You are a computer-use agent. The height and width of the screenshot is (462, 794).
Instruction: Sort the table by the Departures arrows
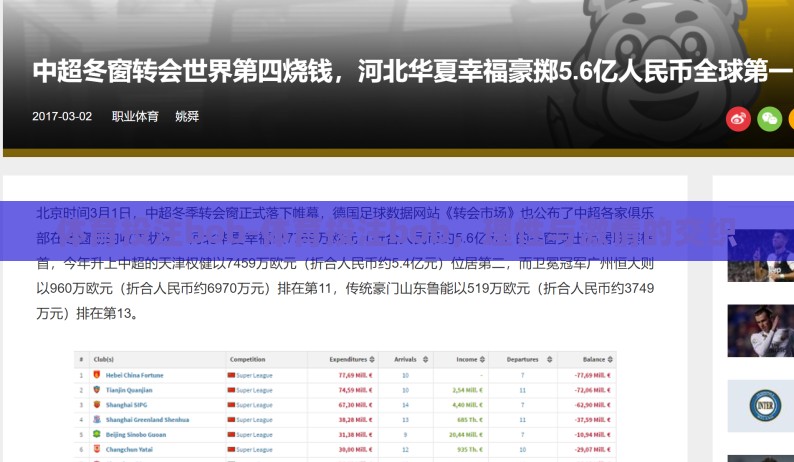click(549, 359)
